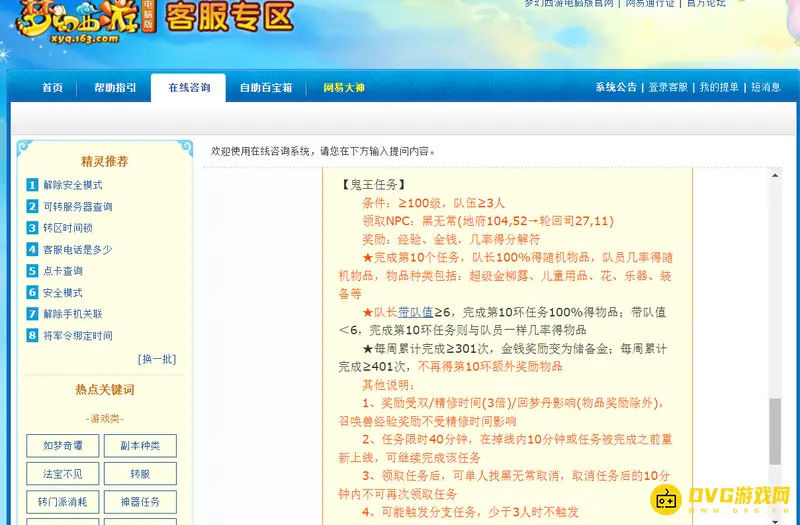The height and width of the screenshot is (525, 800).
Task: Select the 神器任务 keyword button
Action: pos(140,502)
